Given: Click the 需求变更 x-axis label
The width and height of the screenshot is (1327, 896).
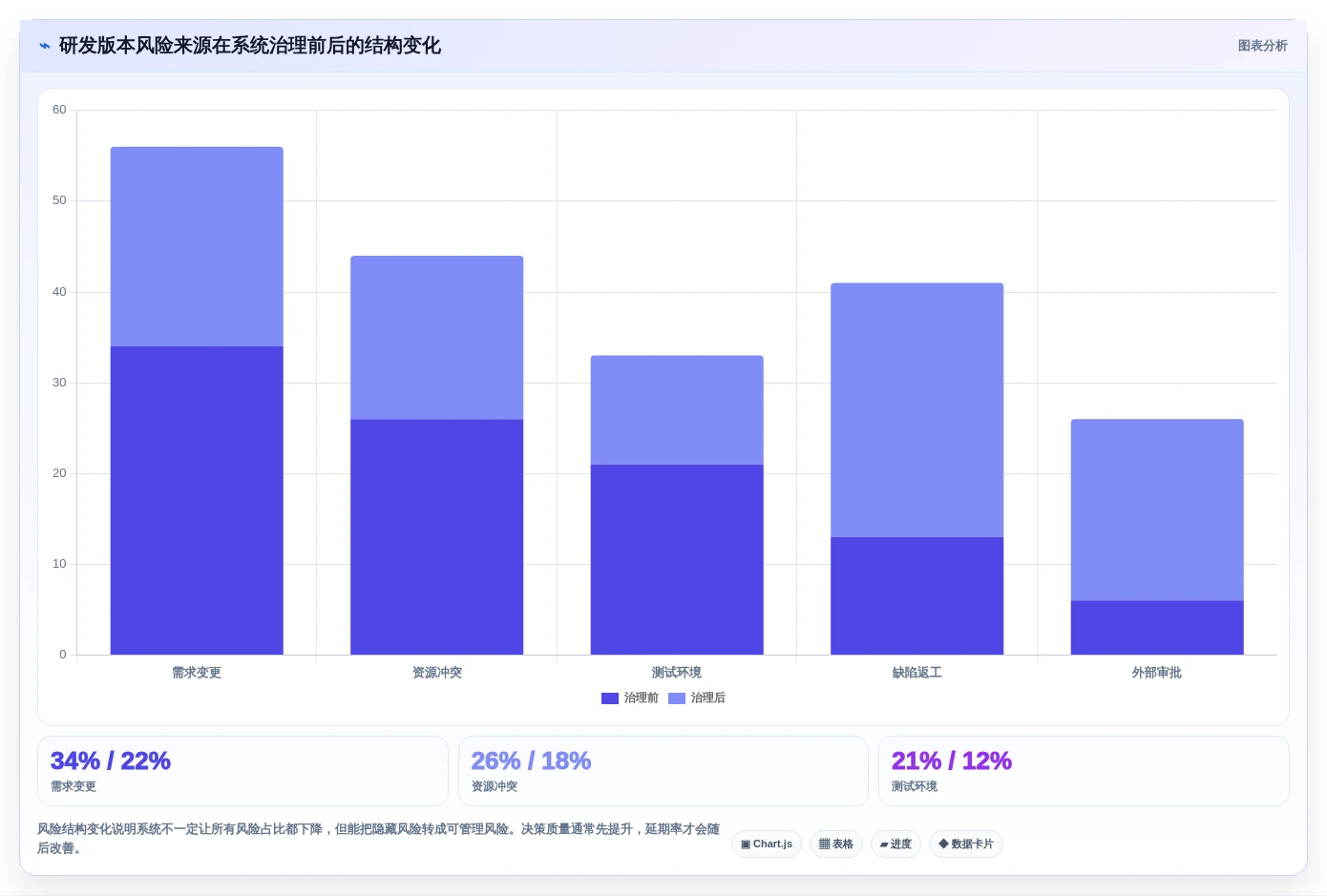Looking at the screenshot, I should (197, 673).
